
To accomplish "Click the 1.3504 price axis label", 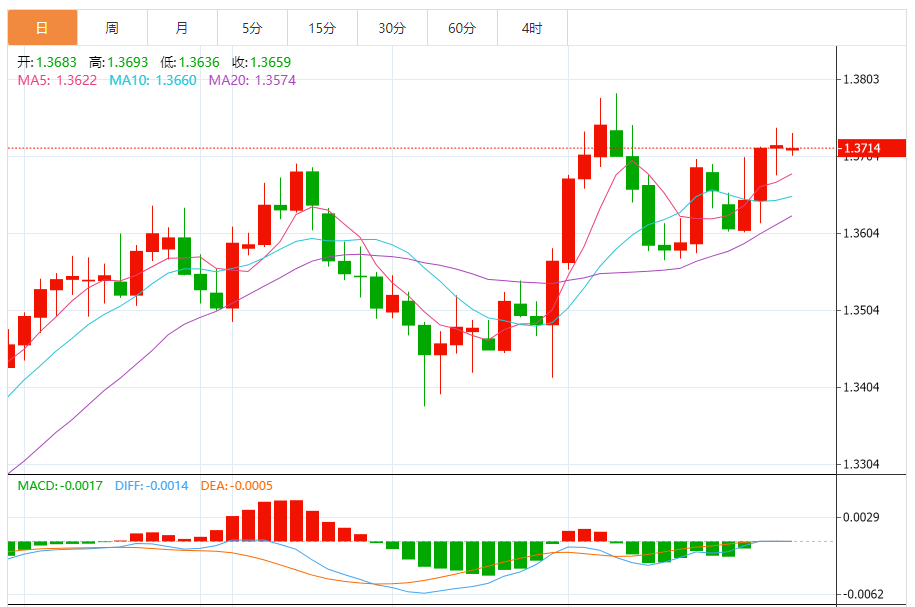I will click(861, 311).
